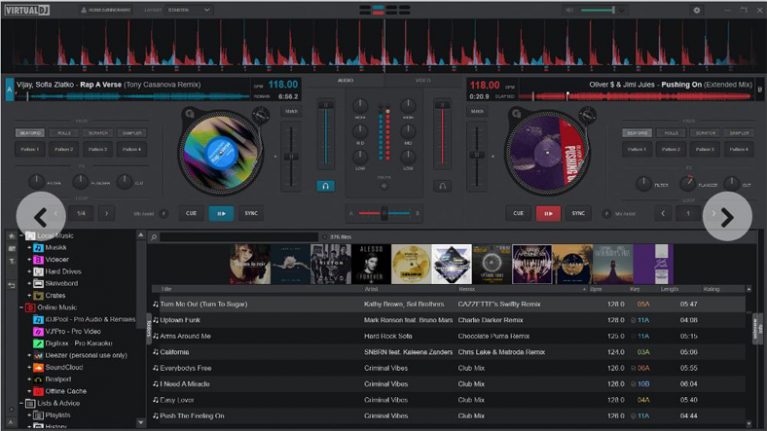This screenshot has height=431, width=767.
Task: Switch left deck pads to SAMPLER
Action: tap(132, 133)
